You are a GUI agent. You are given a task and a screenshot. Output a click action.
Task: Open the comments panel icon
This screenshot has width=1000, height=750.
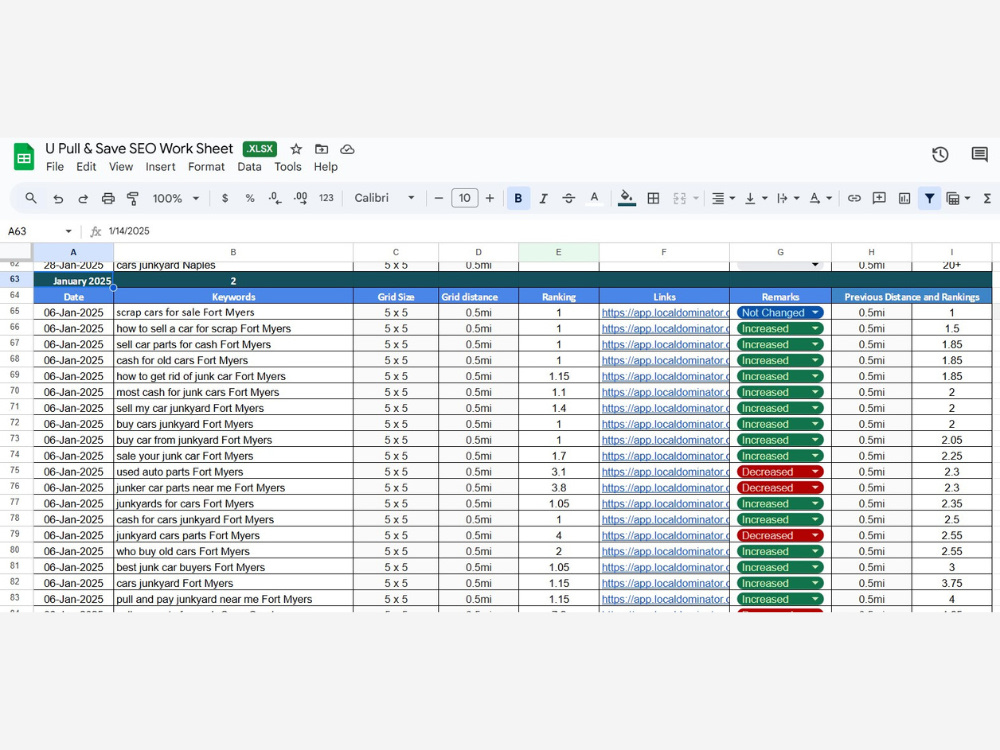click(x=979, y=154)
